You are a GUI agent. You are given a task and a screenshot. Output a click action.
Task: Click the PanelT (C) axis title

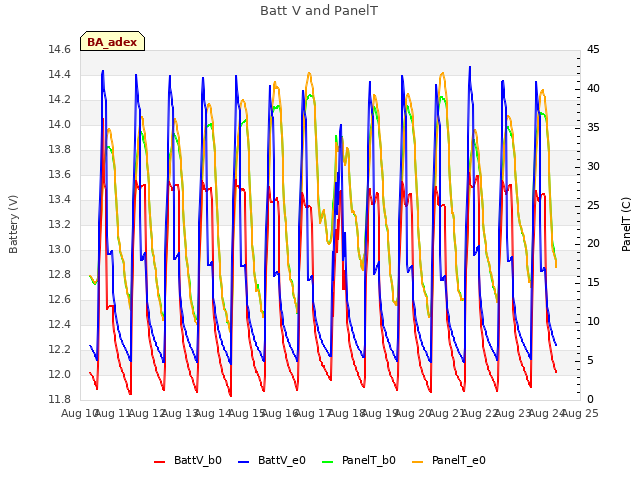(626, 224)
